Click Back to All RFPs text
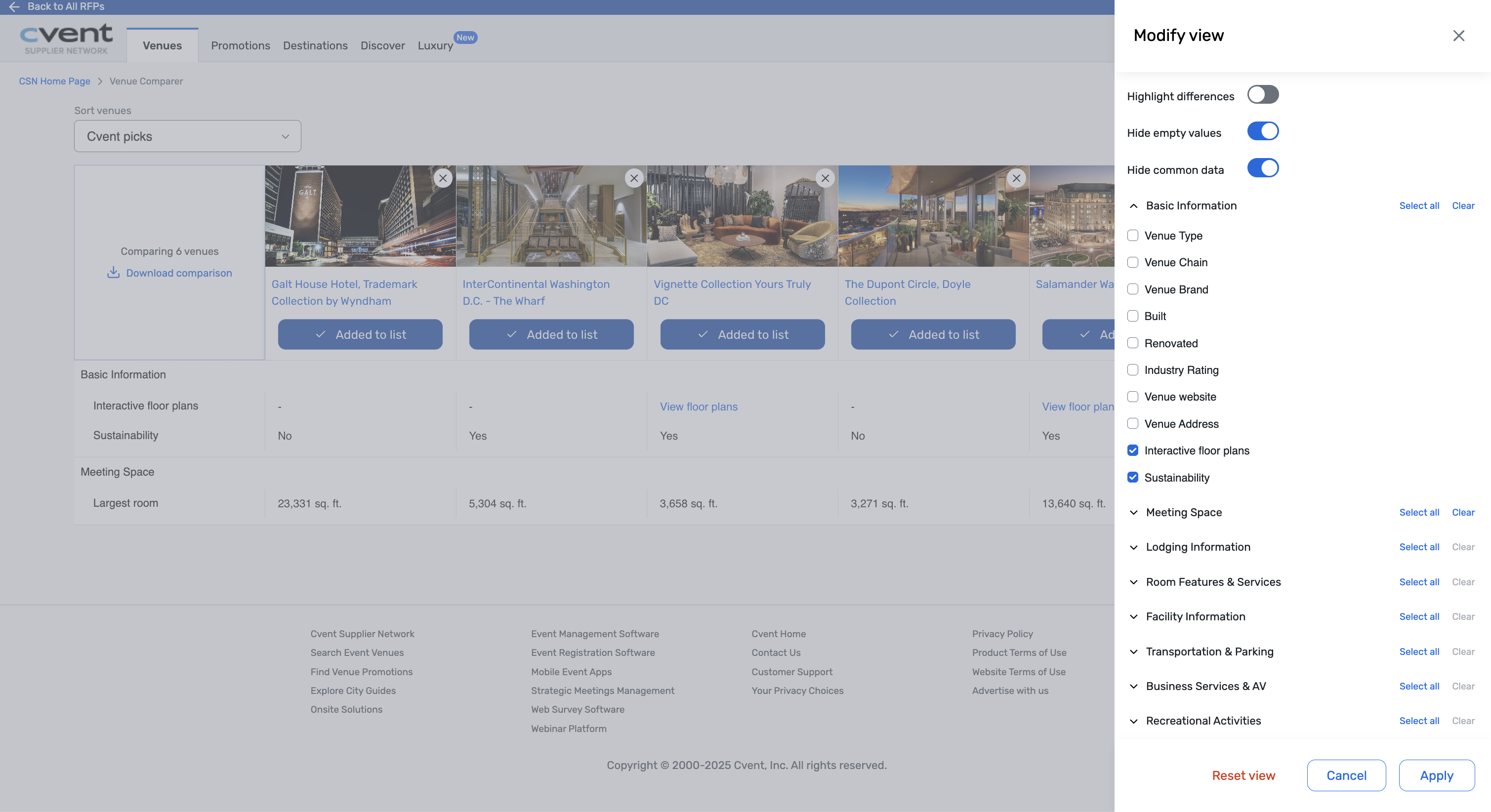1491x812 pixels. pos(66,6)
